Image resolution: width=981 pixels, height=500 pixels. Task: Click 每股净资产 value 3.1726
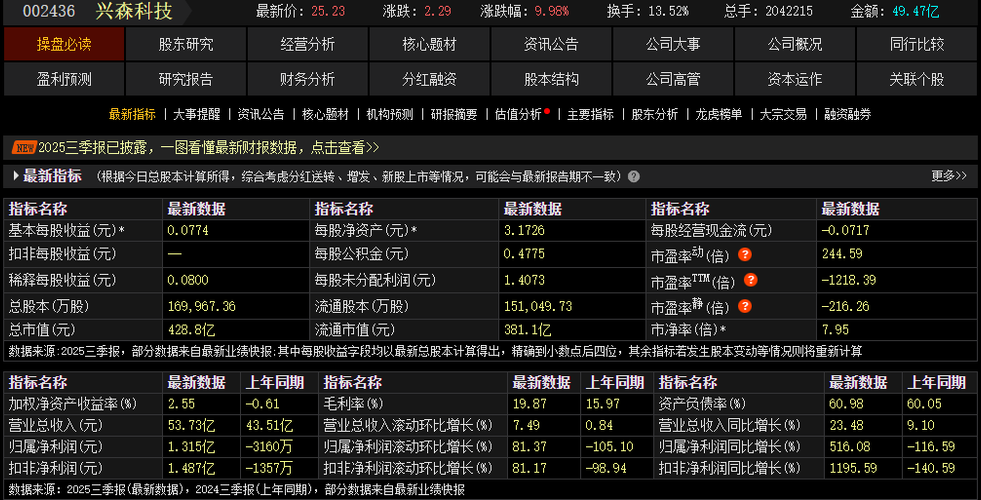coord(524,230)
